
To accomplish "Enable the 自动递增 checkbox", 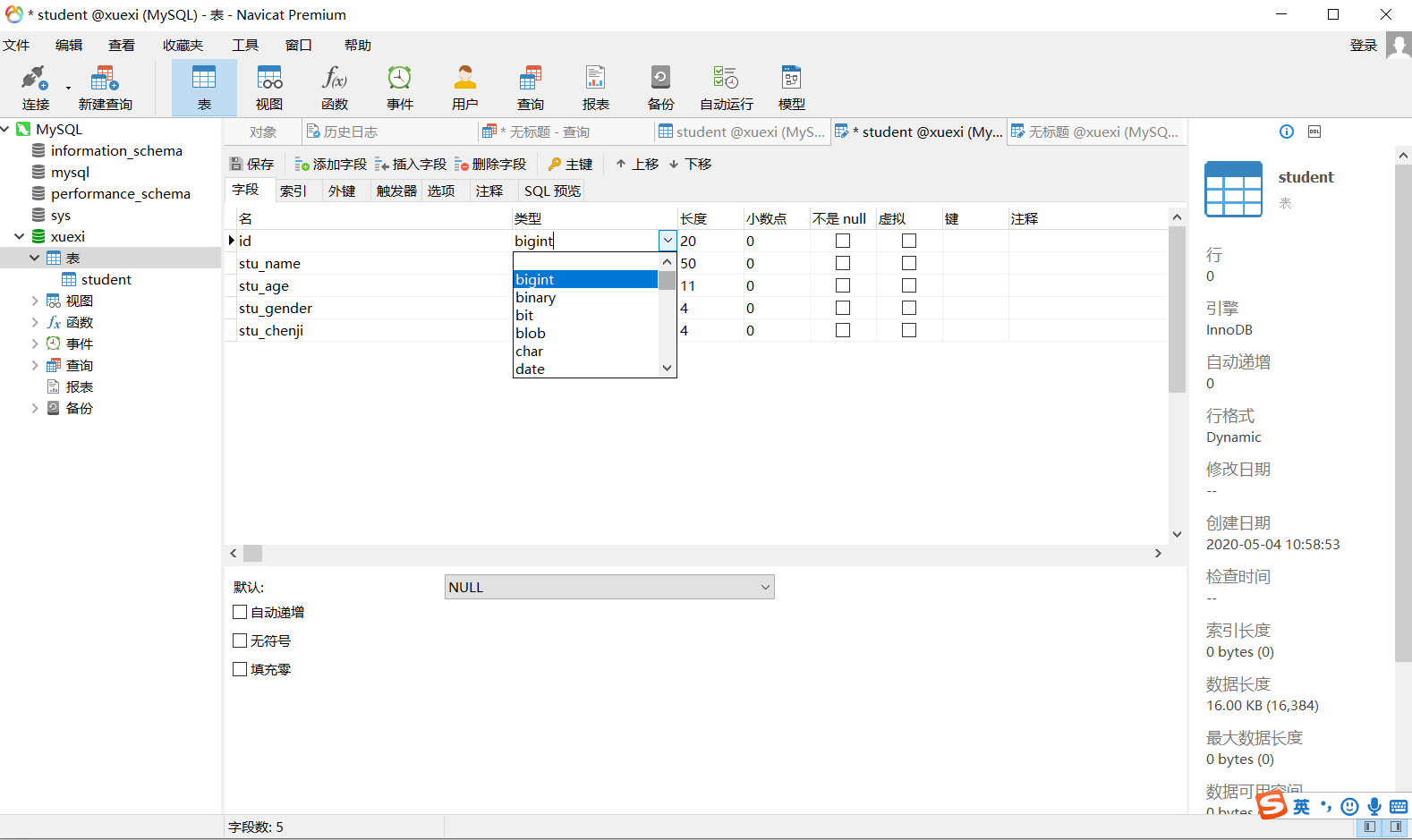I will click(240, 612).
